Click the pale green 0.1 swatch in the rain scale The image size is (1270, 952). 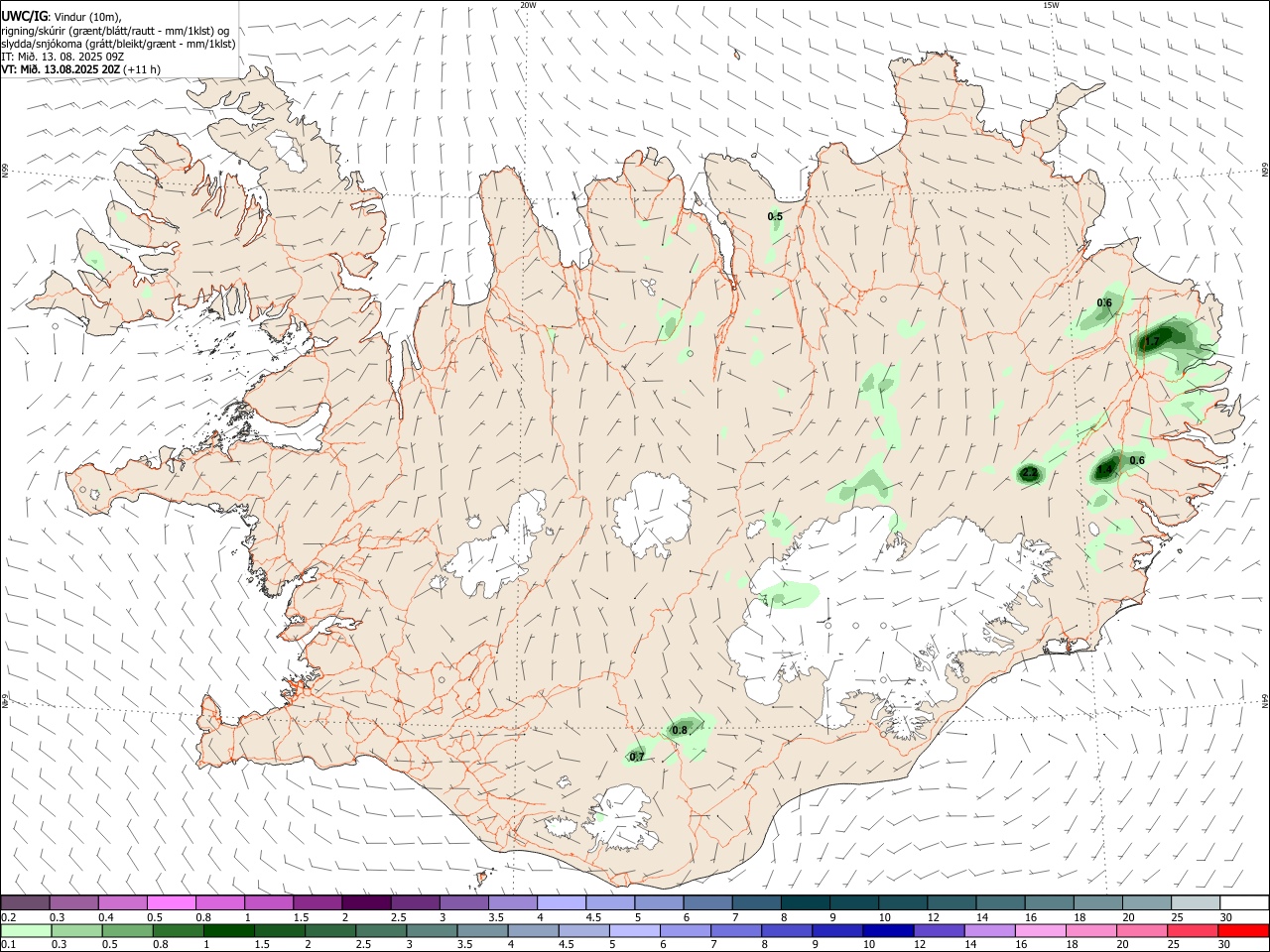pyautogui.click(x=26, y=930)
